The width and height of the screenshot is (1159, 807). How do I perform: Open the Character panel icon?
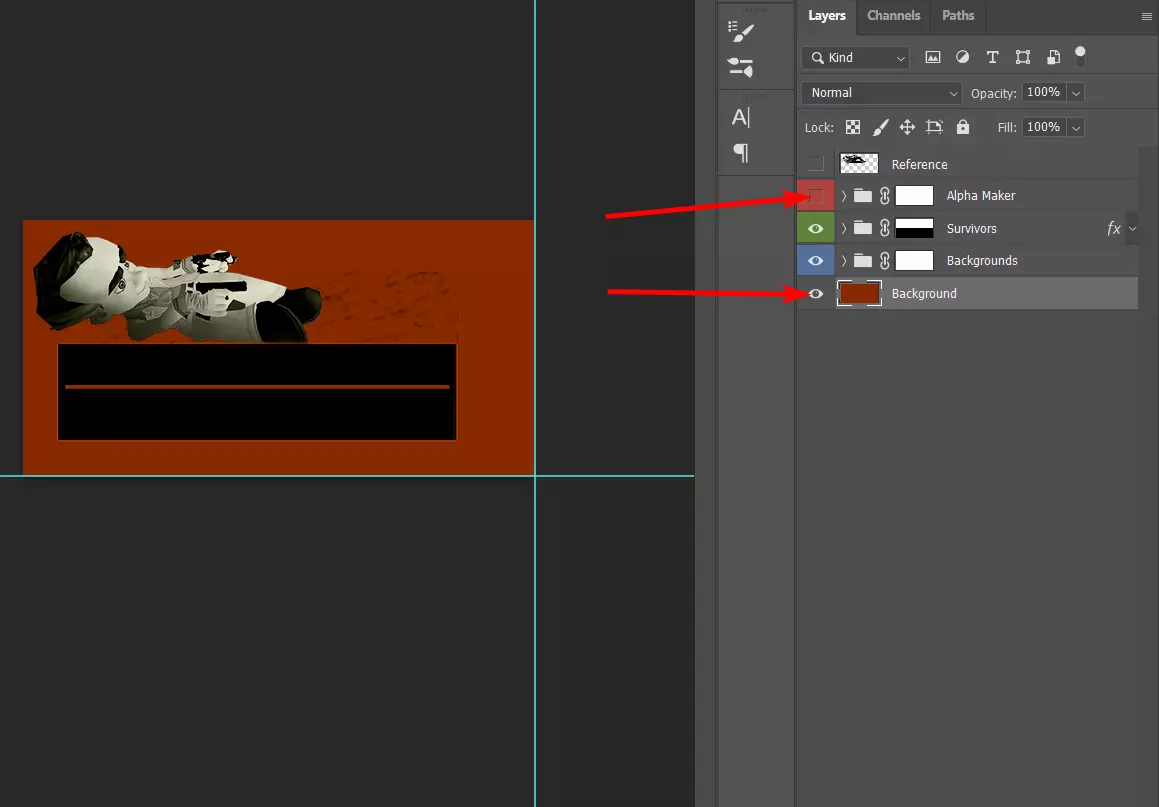741,117
